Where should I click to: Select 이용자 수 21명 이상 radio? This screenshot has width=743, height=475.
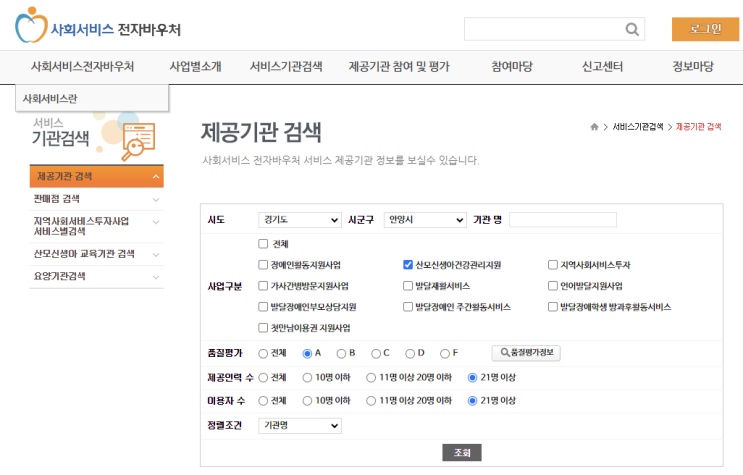click(472, 401)
